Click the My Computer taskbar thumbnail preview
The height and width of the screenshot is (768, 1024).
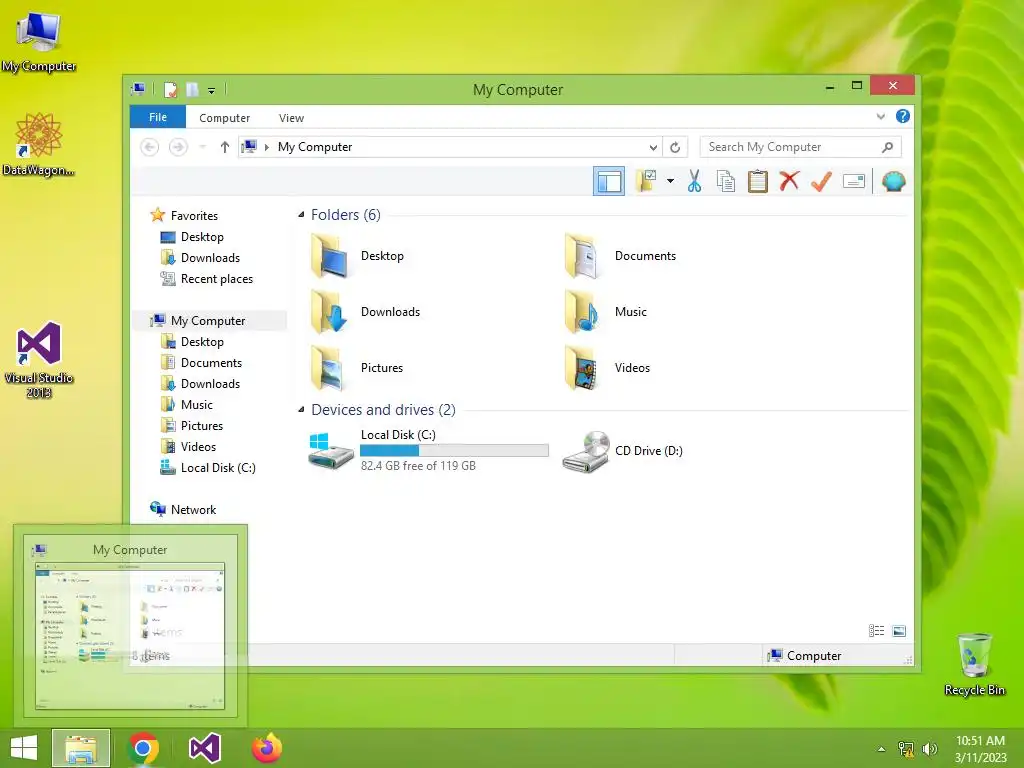pyautogui.click(x=130, y=625)
